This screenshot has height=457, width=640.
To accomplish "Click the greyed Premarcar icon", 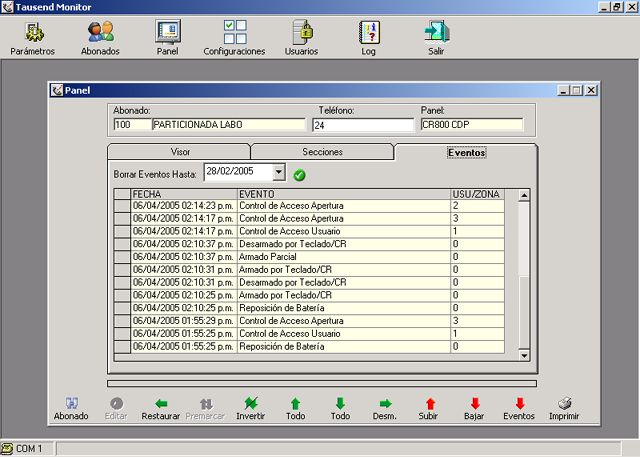I will (206, 404).
